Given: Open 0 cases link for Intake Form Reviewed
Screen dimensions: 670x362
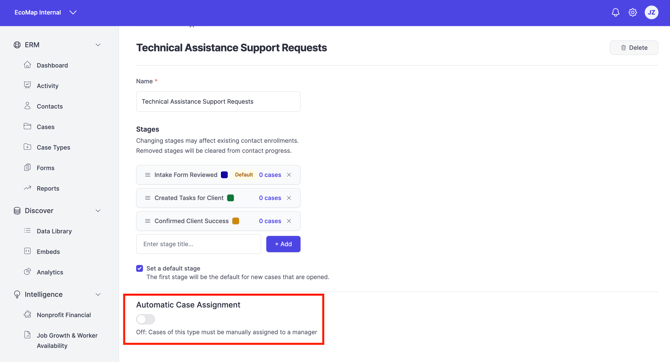Looking at the screenshot, I should tap(270, 175).
